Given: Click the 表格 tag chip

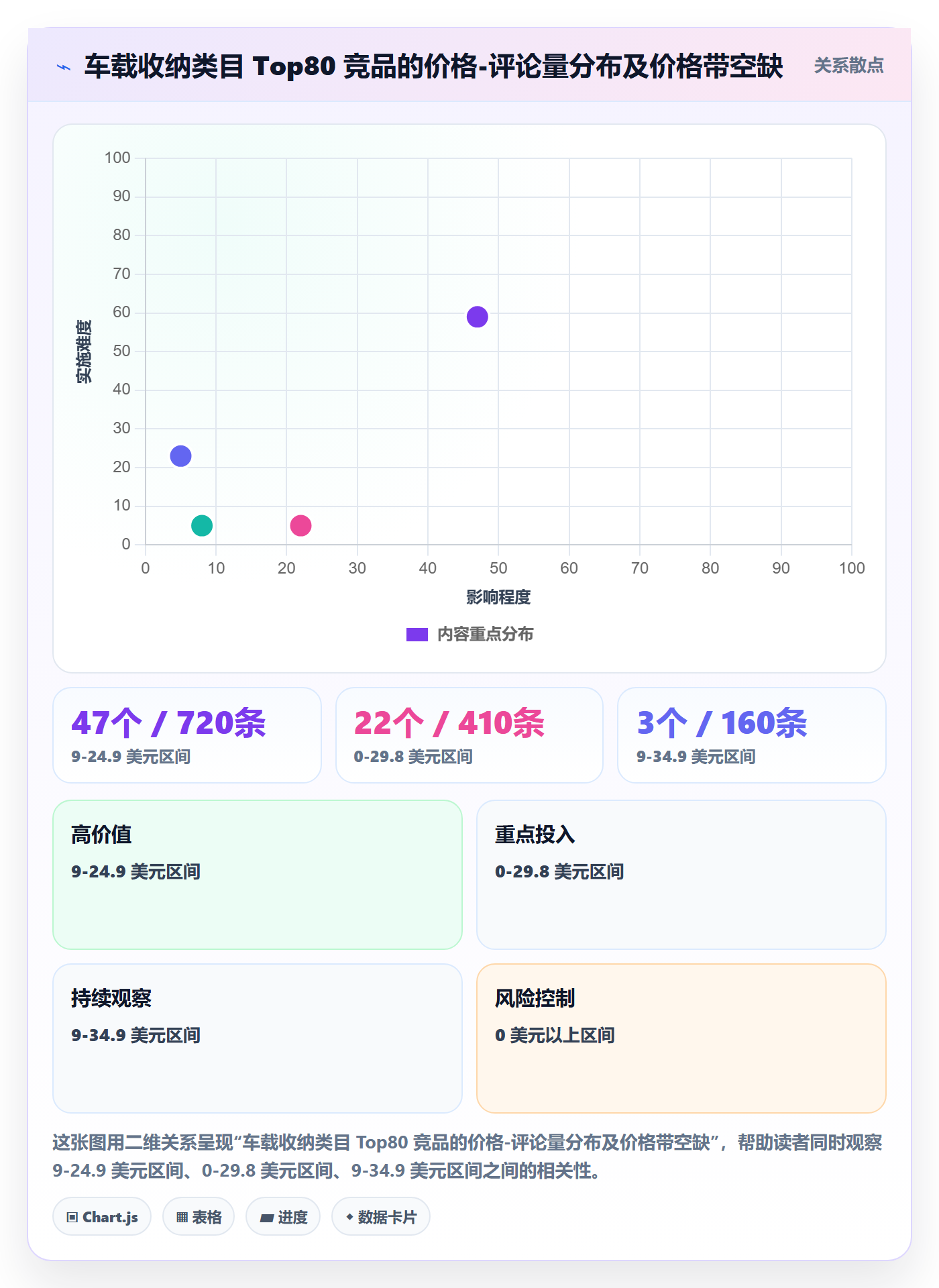Looking at the screenshot, I should coord(199,1216).
